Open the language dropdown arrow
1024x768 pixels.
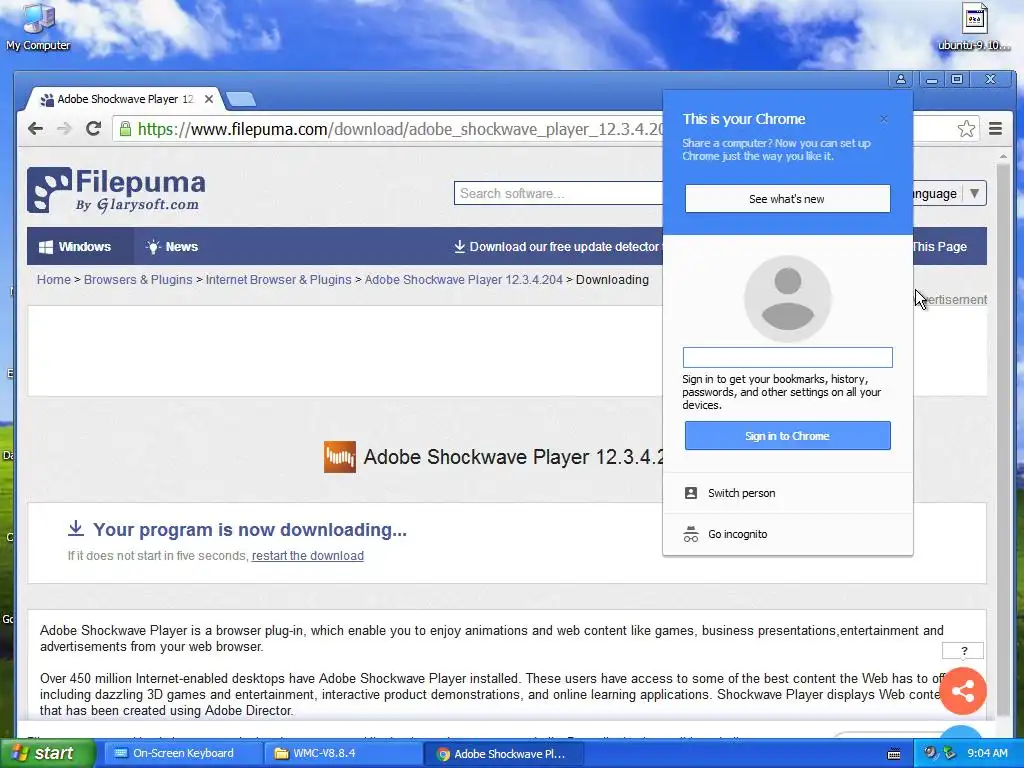pos(974,193)
